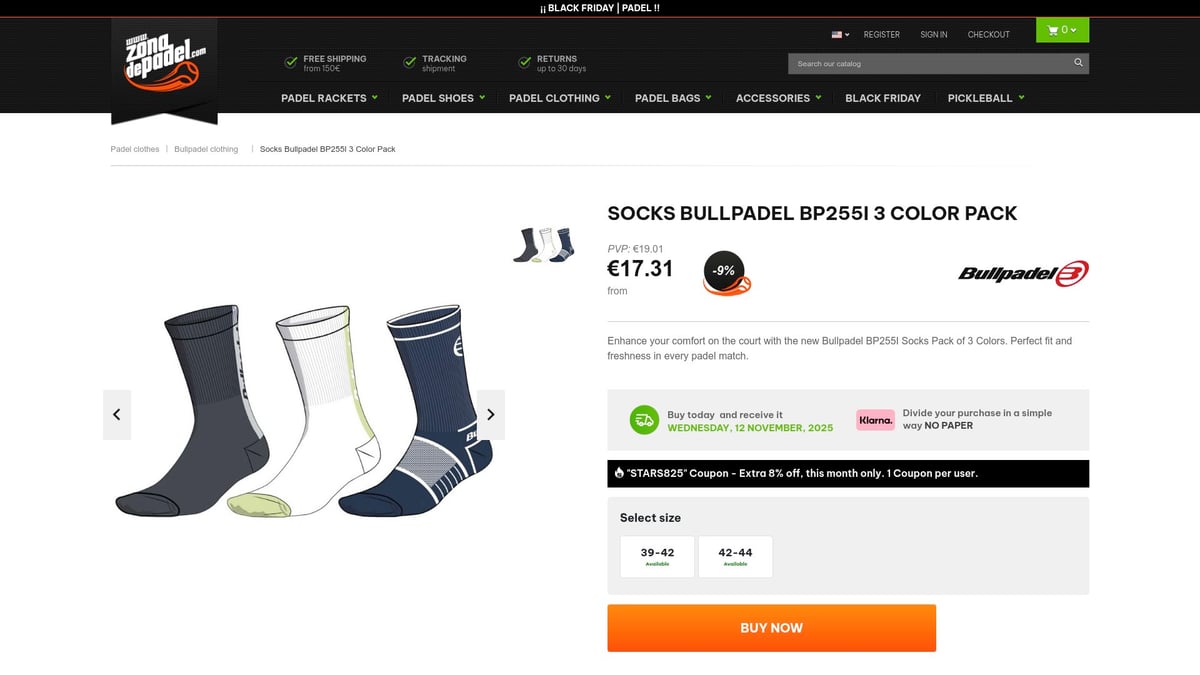The image size is (1200, 675).
Task: Expand the Padel Rackets menu
Action: tap(328, 98)
